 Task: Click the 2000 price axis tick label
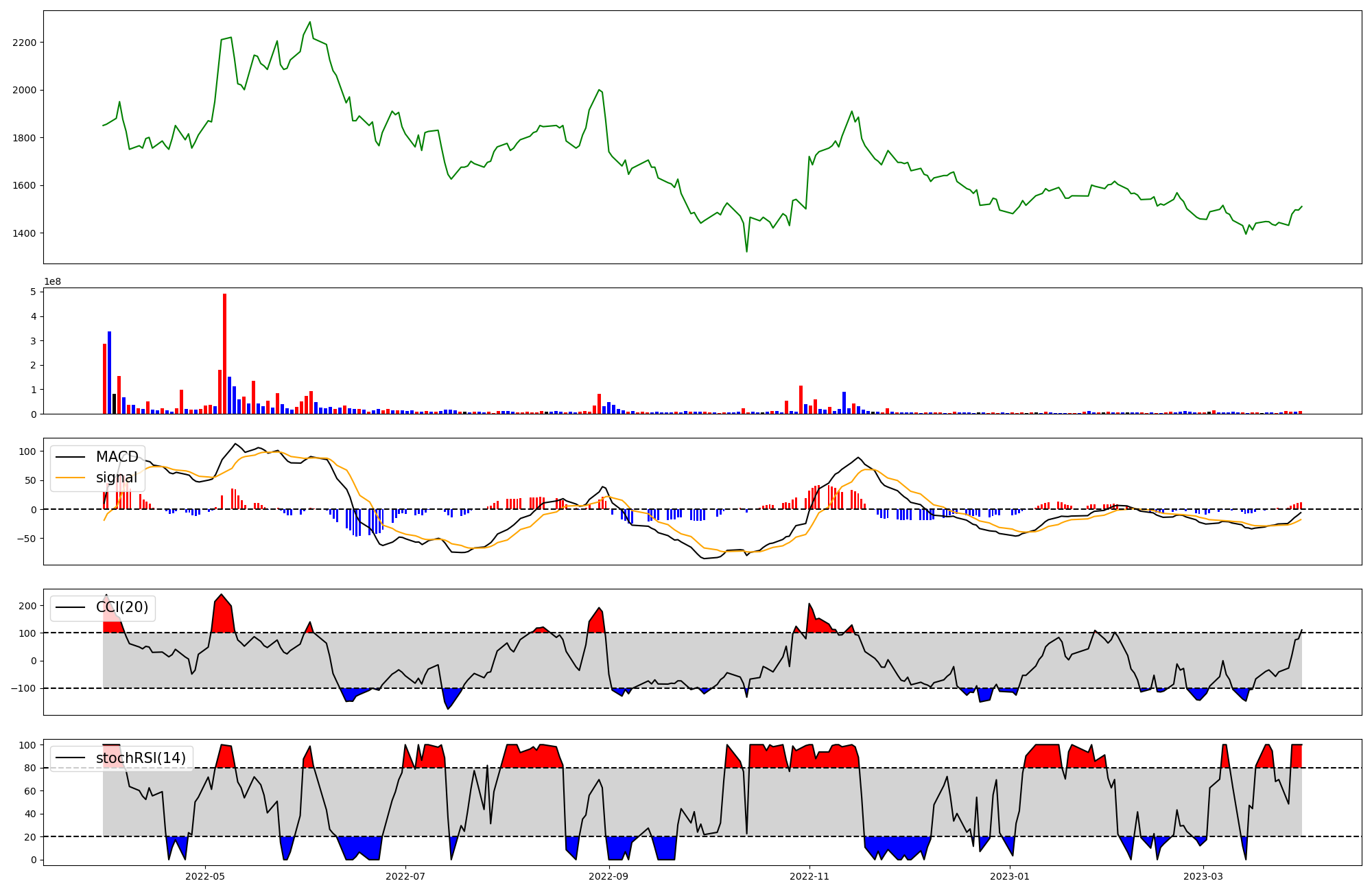click(25, 90)
